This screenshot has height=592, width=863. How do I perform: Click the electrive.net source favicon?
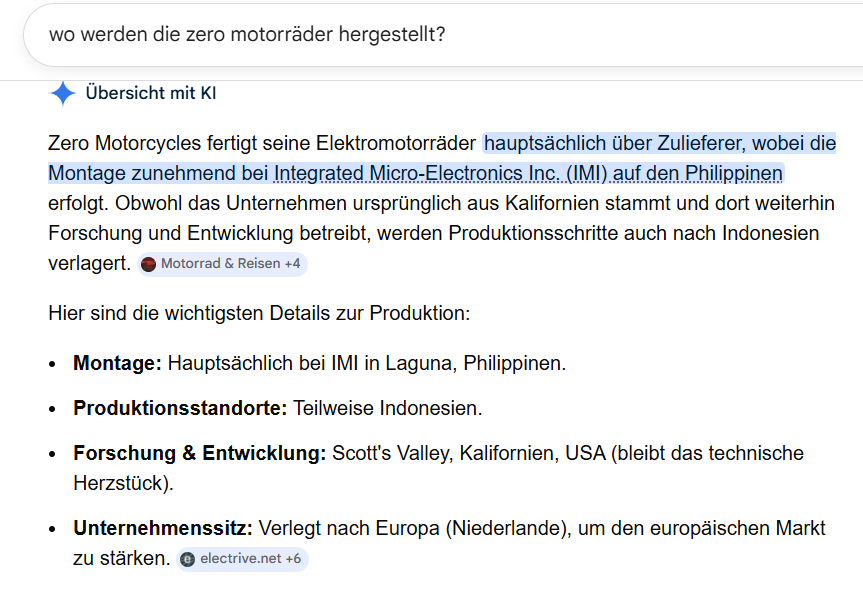click(x=187, y=559)
